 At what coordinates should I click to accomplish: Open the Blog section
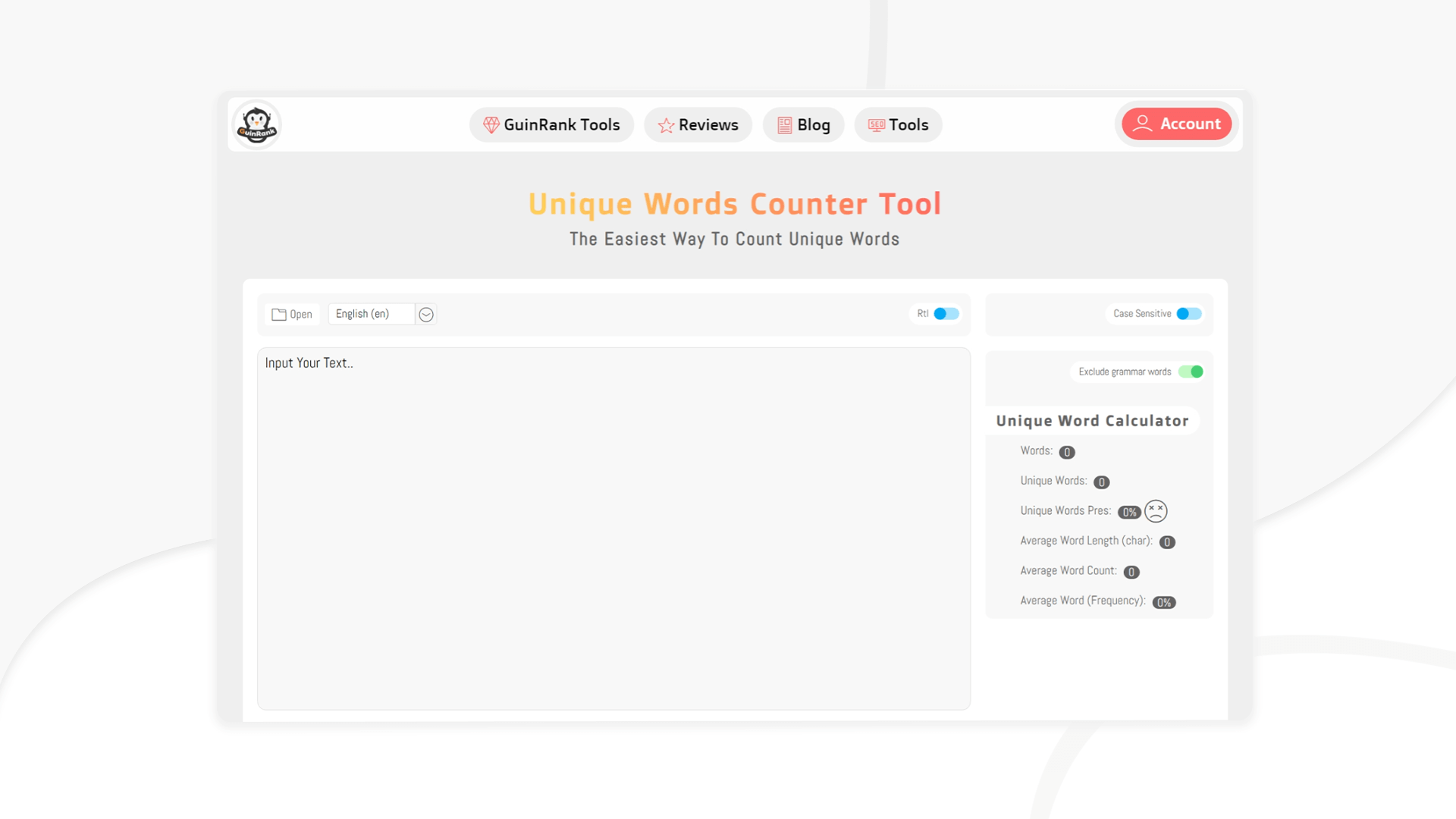point(803,124)
